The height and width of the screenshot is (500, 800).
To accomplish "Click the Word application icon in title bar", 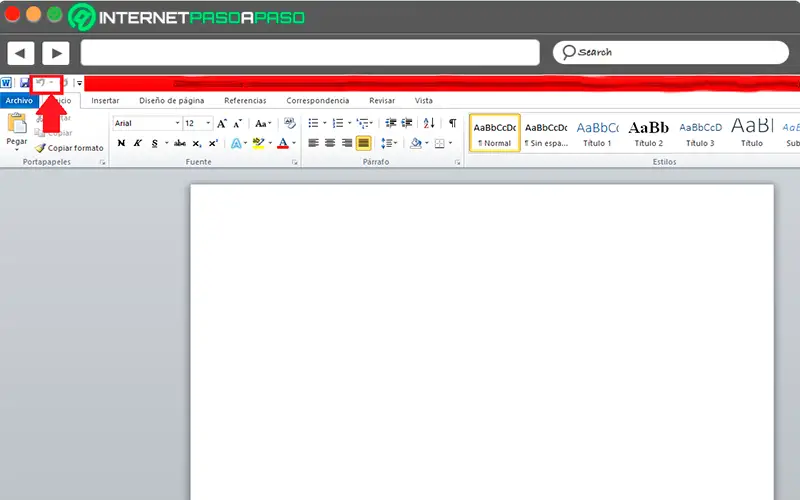I will pos(6,83).
